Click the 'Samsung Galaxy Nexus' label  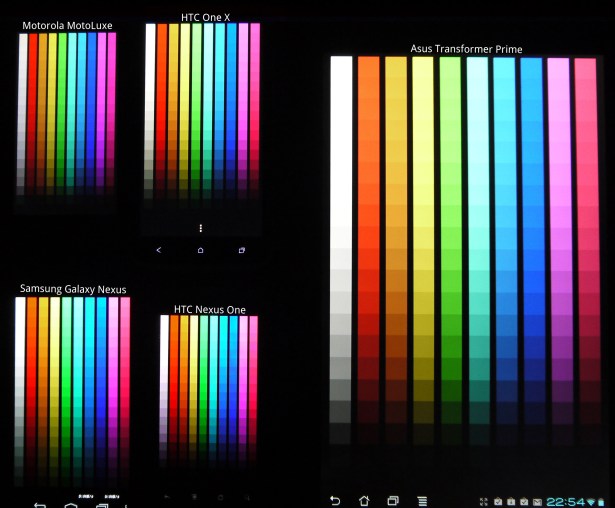[x=73, y=289]
